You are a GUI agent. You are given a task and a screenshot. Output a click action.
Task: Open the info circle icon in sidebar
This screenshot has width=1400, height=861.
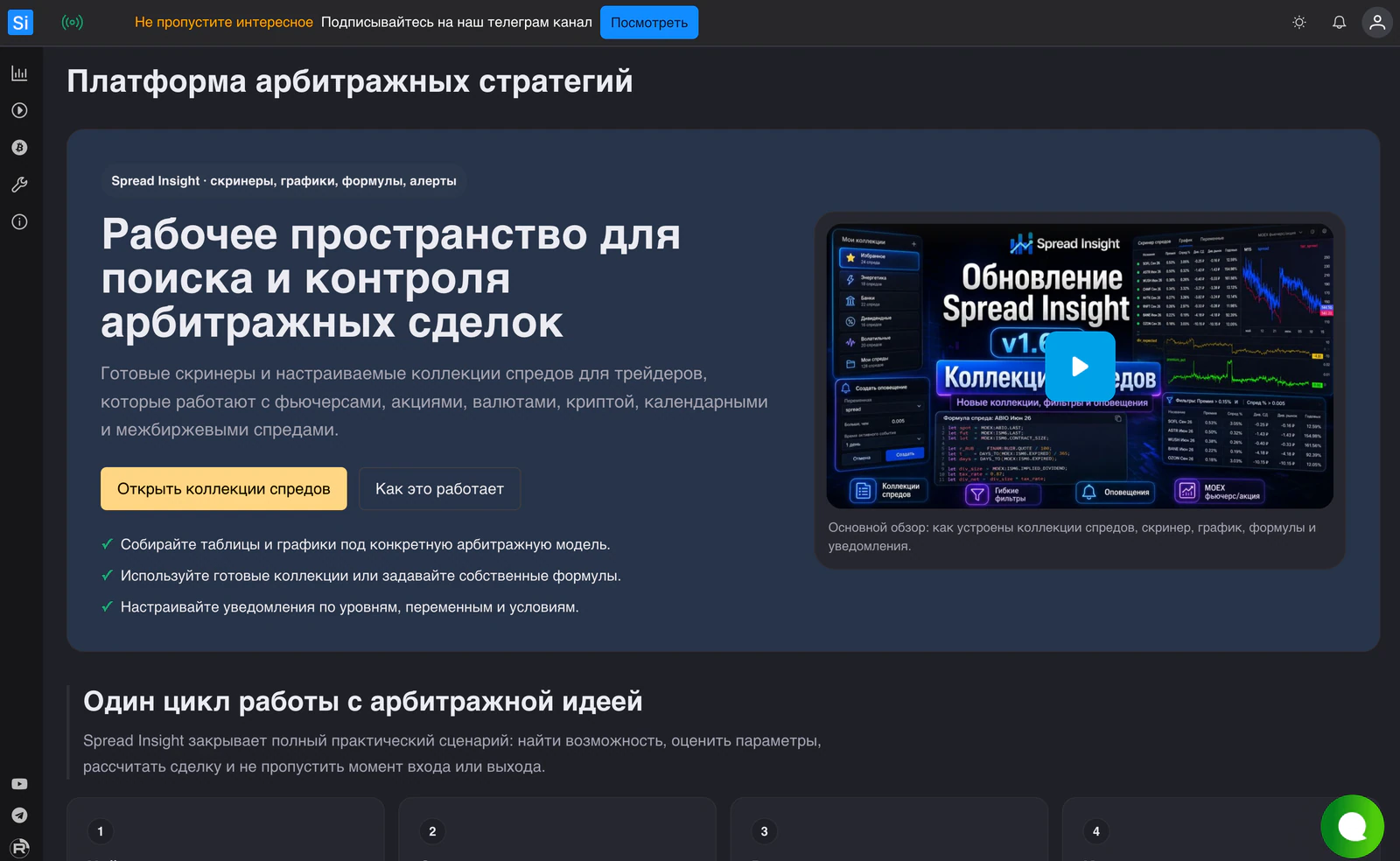(x=19, y=222)
